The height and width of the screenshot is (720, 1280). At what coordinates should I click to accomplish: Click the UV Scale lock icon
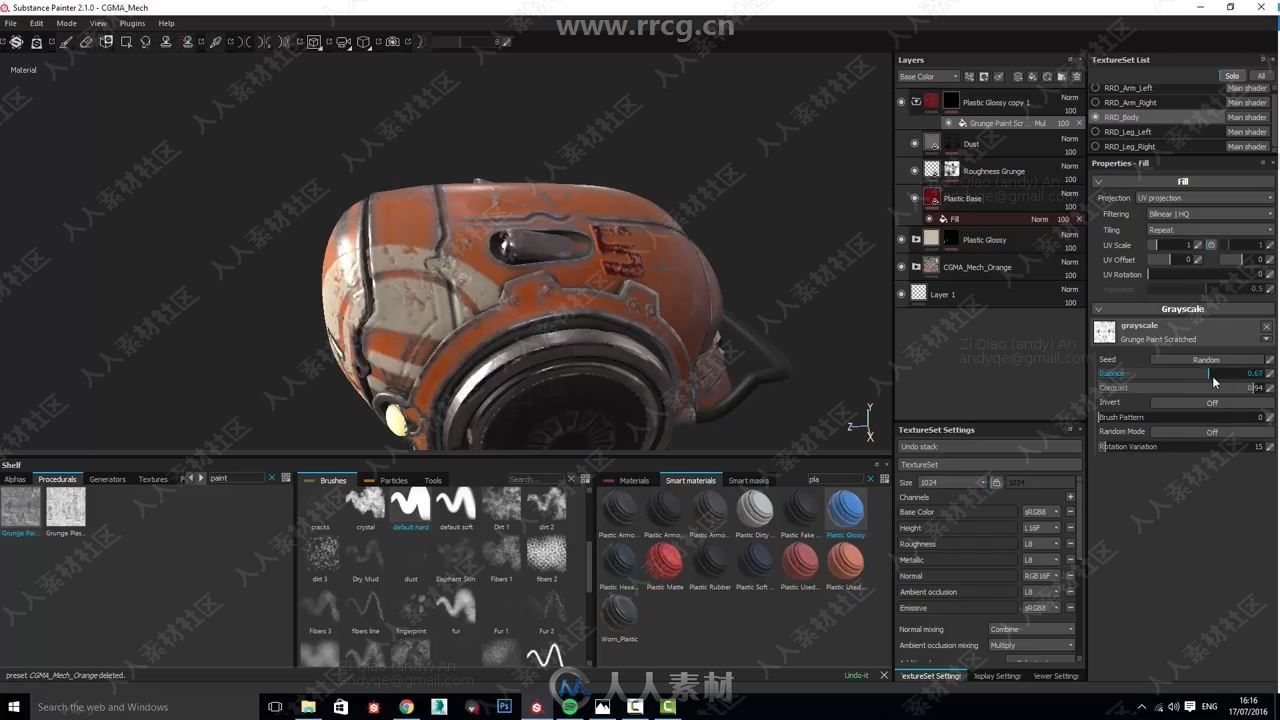1211,245
